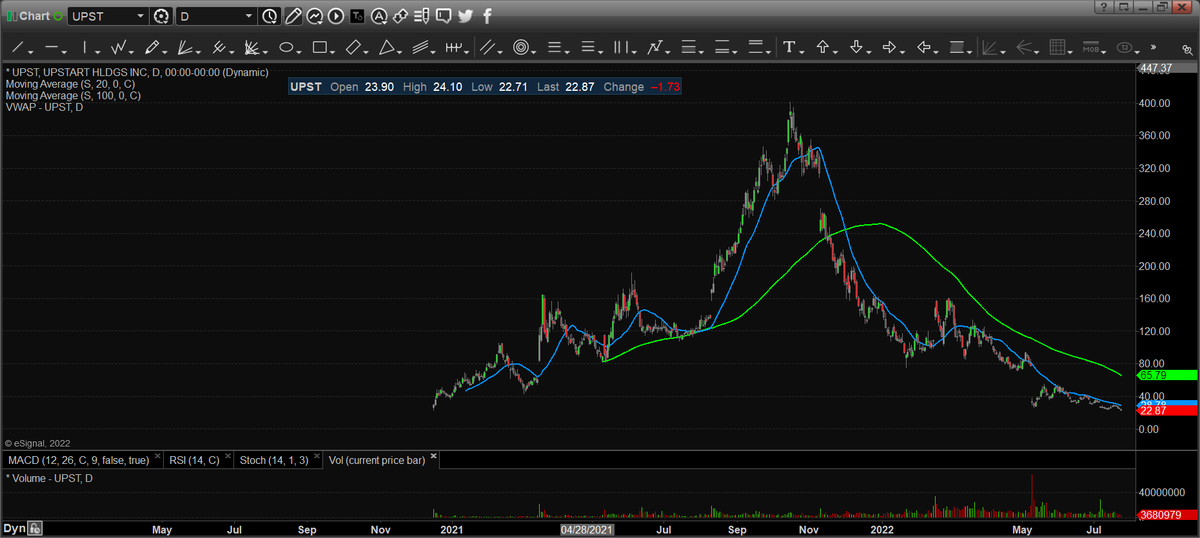Click the green link indicator beside Chart

(58, 16)
